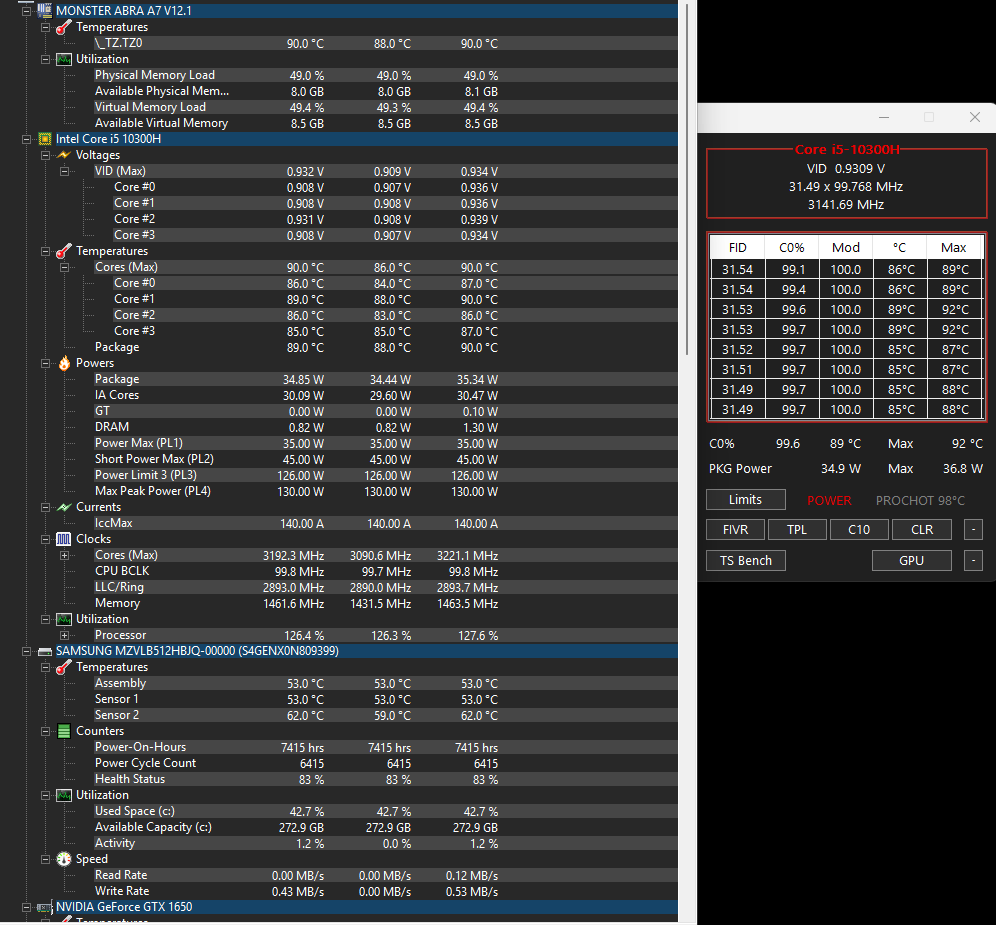Click the NVIDIA GeForce GTX 1650 card icon
The height and width of the screenshot is (925, 996).
(x=44, y=908)
